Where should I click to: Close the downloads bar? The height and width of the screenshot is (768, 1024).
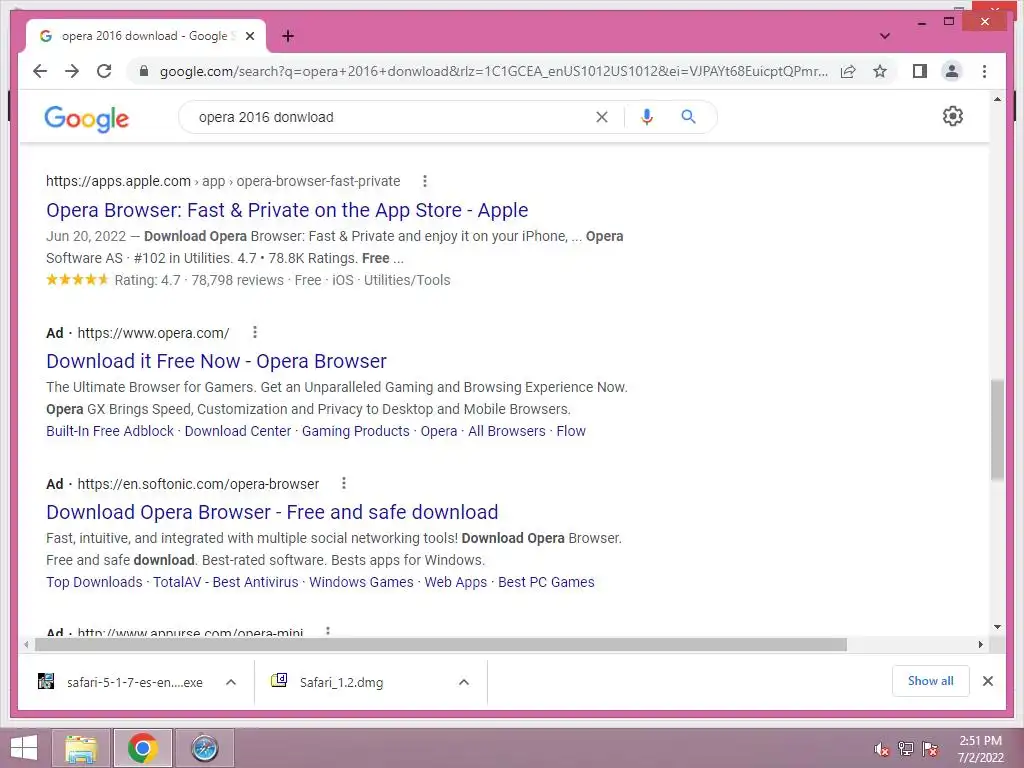987,681
